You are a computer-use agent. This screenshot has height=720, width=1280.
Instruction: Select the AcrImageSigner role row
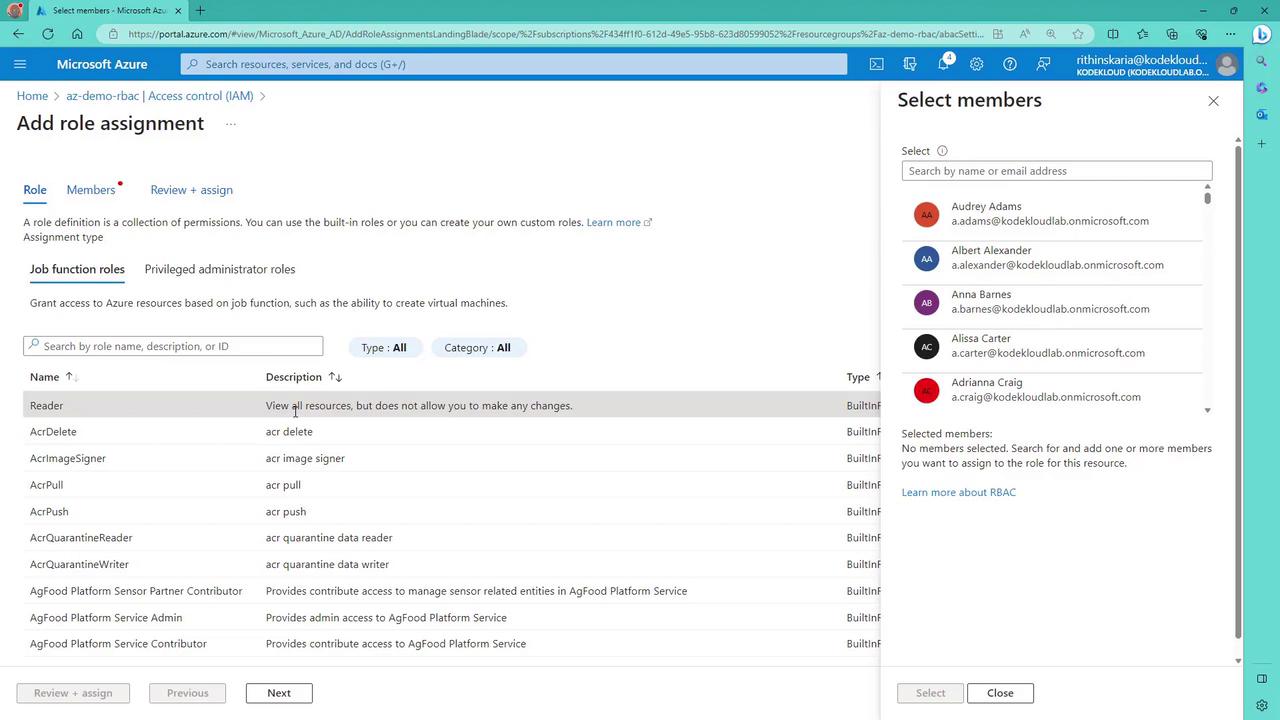450,458
